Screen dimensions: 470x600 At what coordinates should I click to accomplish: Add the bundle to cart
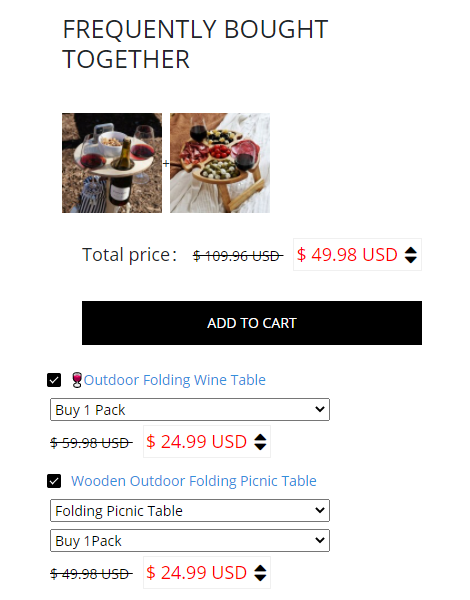coord(252,323)
